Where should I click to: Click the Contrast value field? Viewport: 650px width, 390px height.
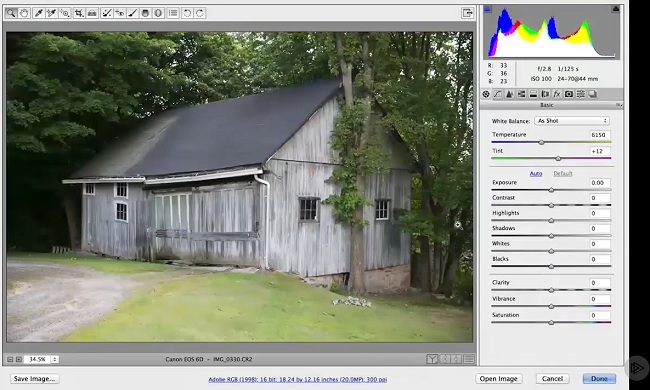pos(599,198)
